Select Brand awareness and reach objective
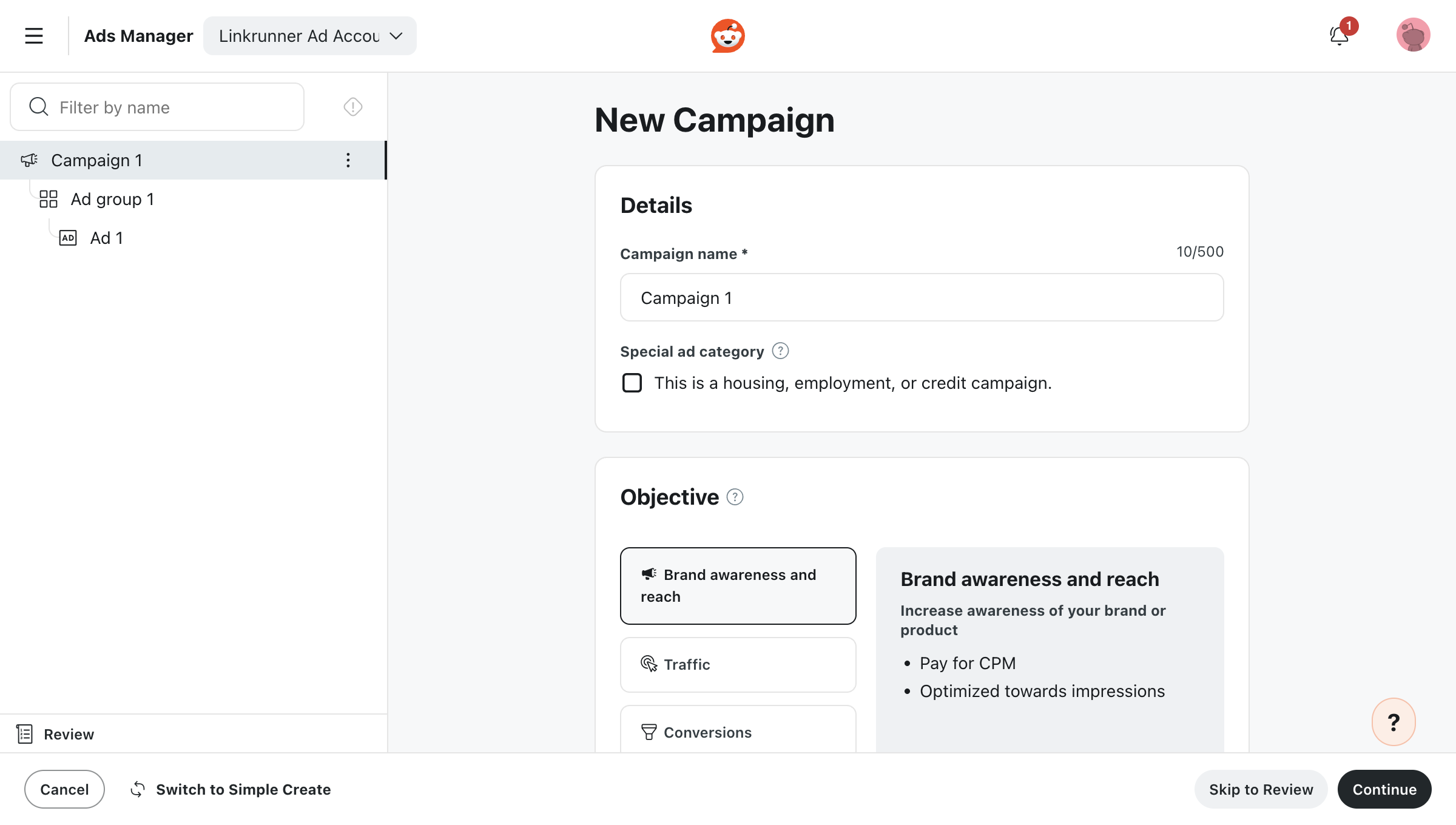This screenshot has width=1456, height=825. tap(738, 586)
